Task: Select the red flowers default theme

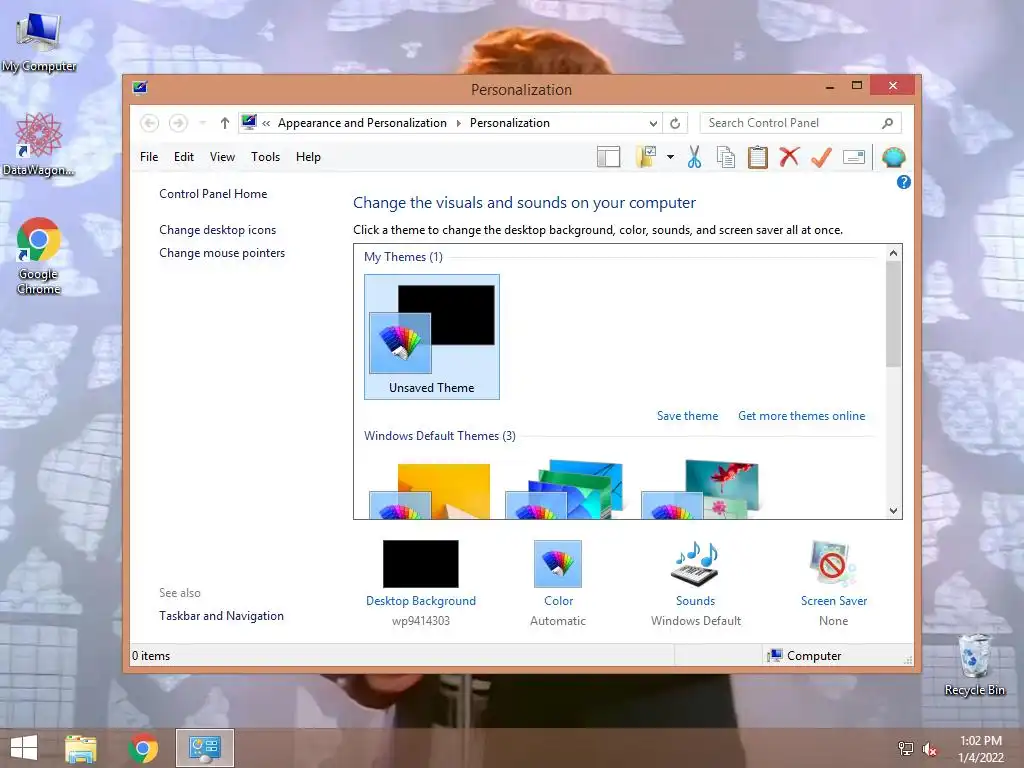Action: pos(701,490)
